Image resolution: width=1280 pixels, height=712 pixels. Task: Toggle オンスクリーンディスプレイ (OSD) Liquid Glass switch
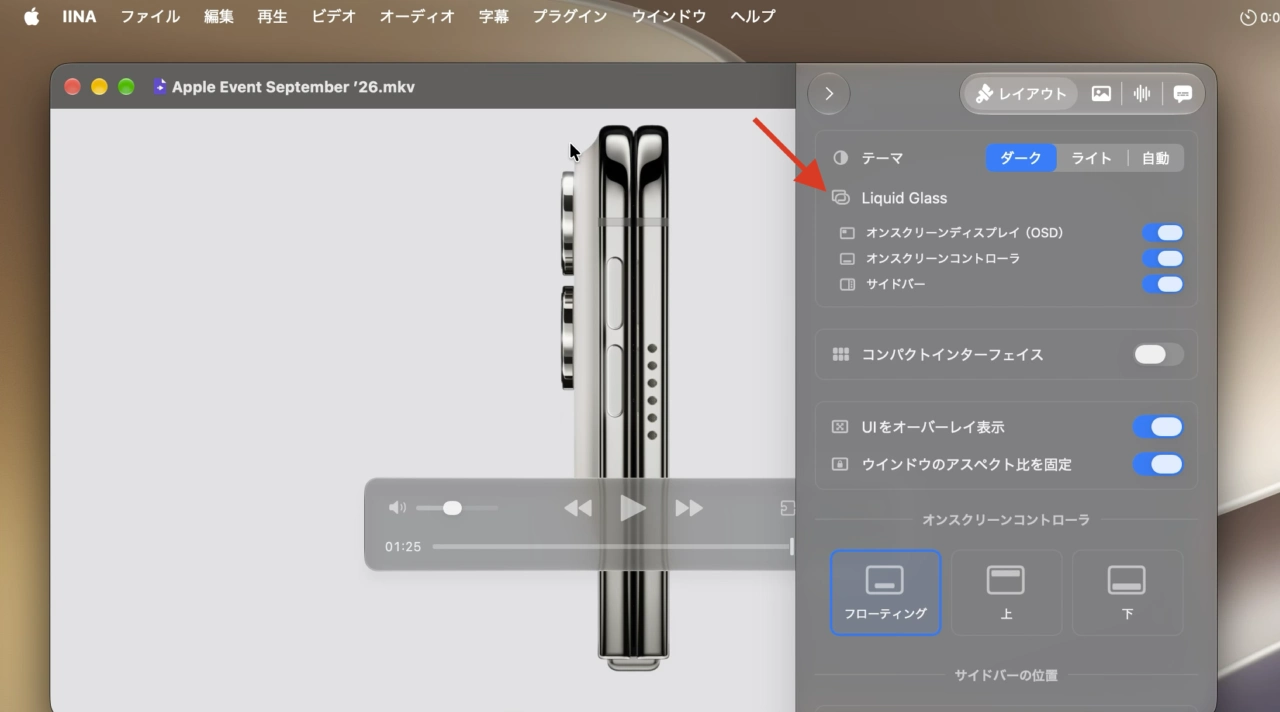point(1163,233)
